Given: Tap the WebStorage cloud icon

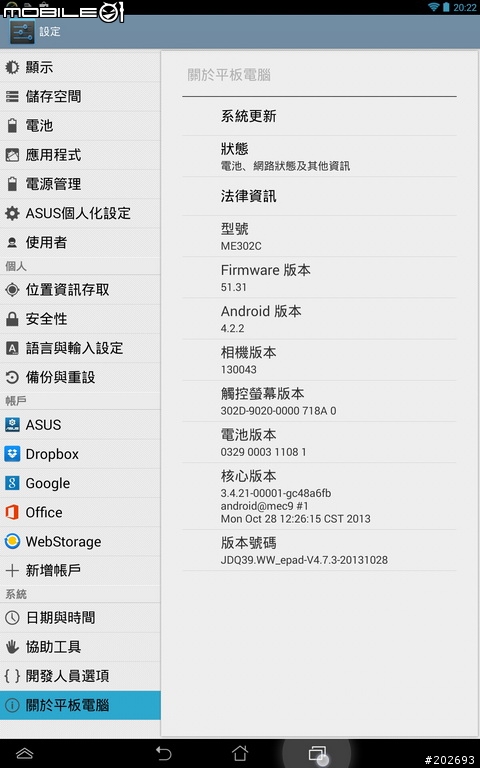Looking at the screenshot, I should coord(12,541).
